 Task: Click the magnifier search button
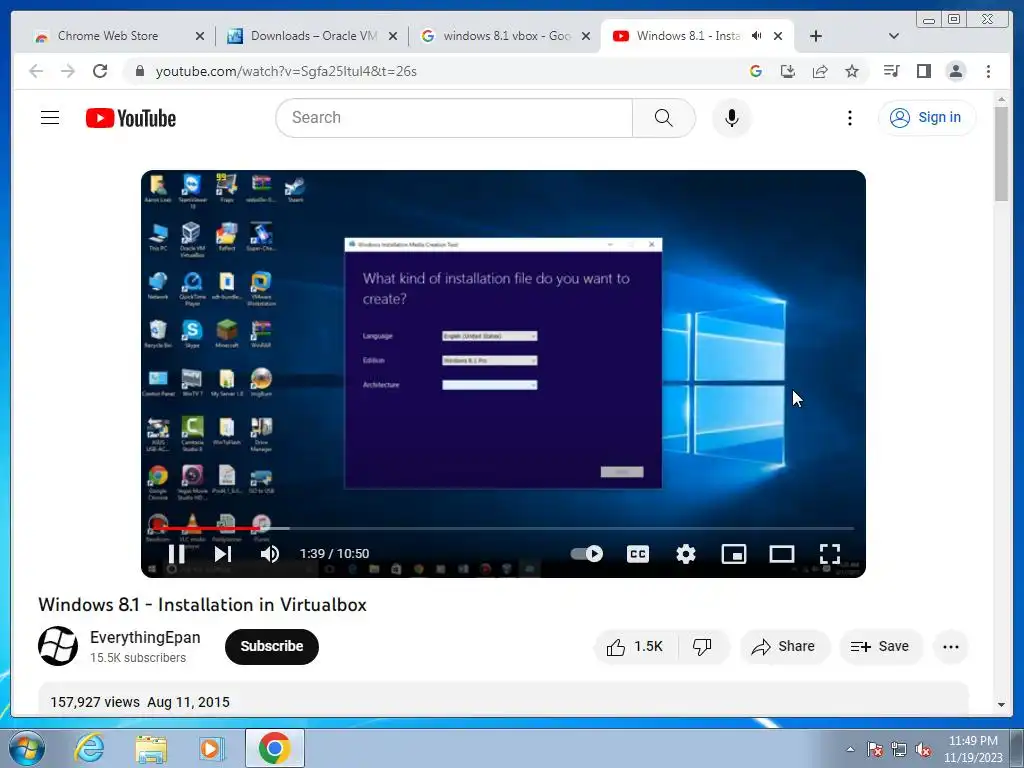coord(664,118)
